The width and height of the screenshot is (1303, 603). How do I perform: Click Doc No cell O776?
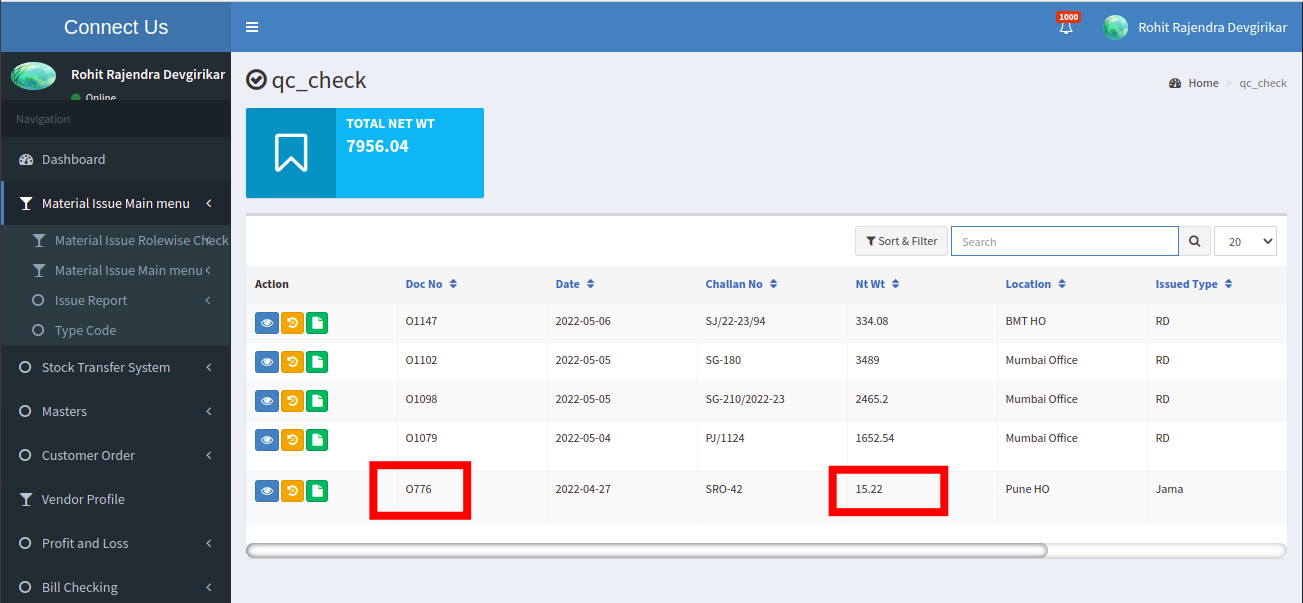(418, 489)
